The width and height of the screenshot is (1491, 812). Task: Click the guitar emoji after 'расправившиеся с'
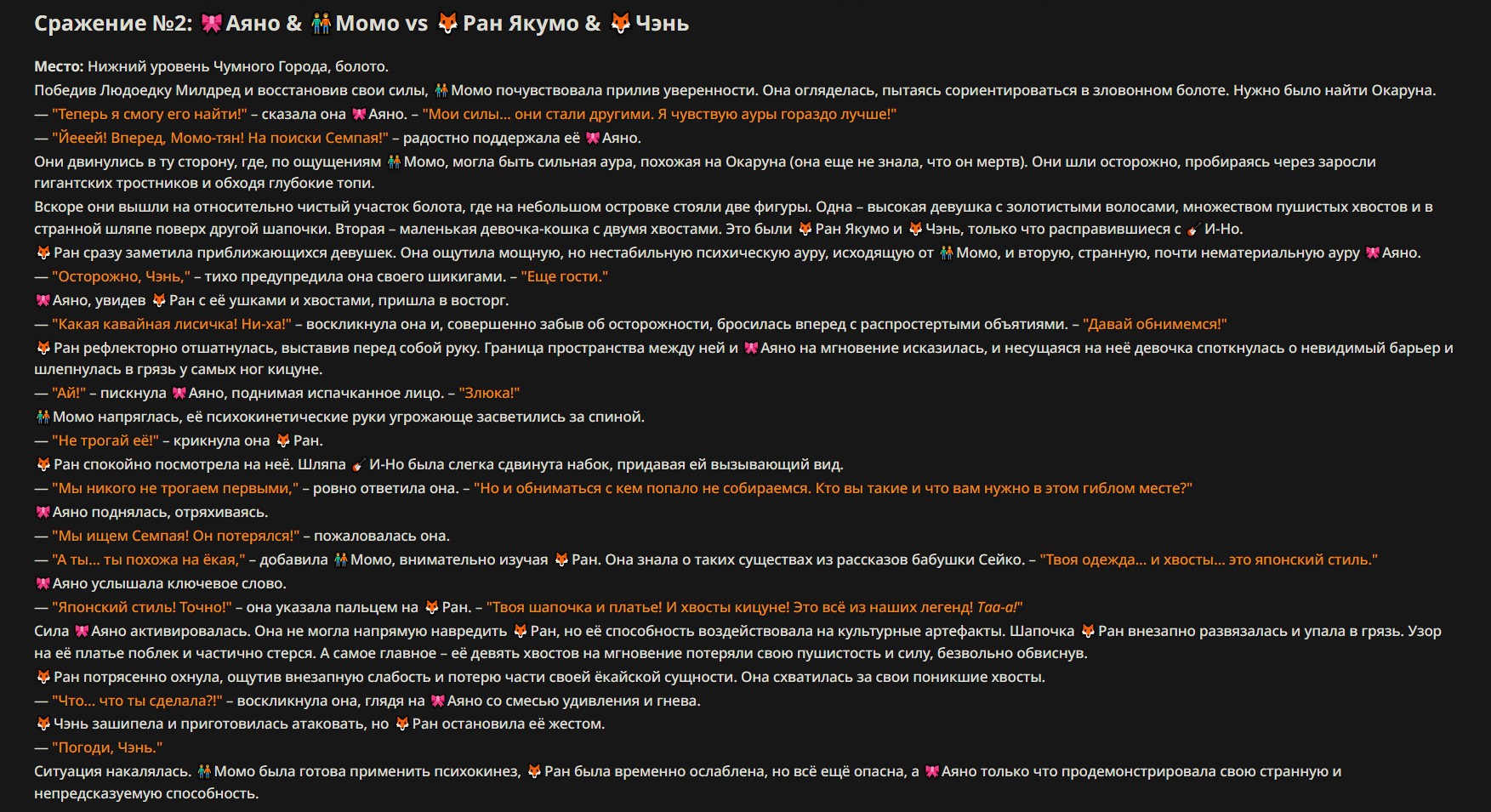1193,229
